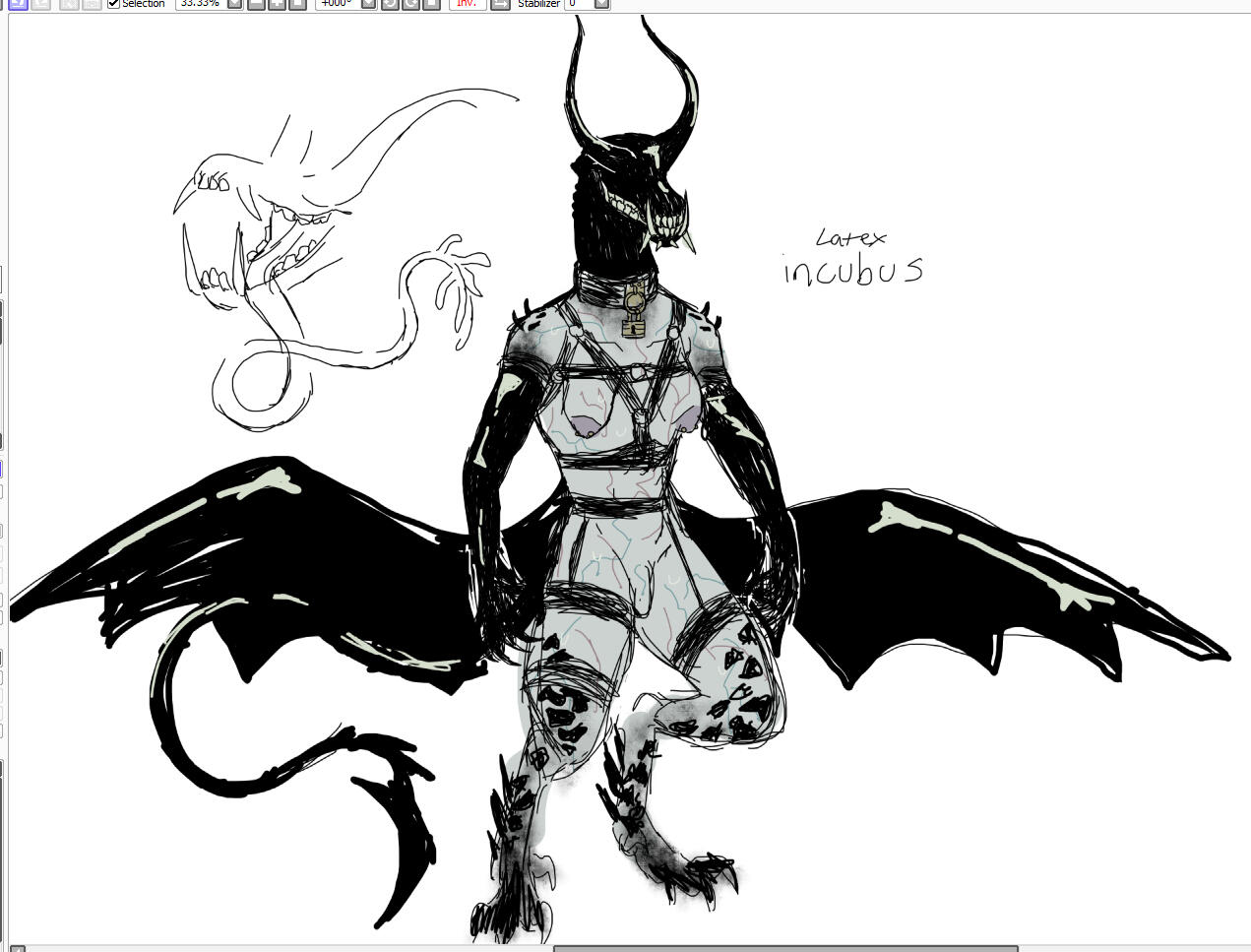1251x952 pixels.
Task: Click the zoom in icon
Action: 277,3
